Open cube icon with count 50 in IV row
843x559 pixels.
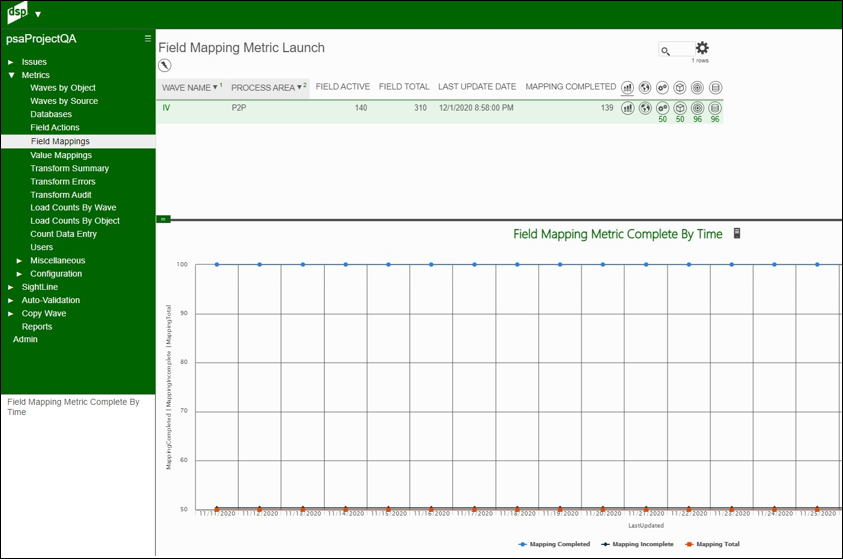coord(680,108)
